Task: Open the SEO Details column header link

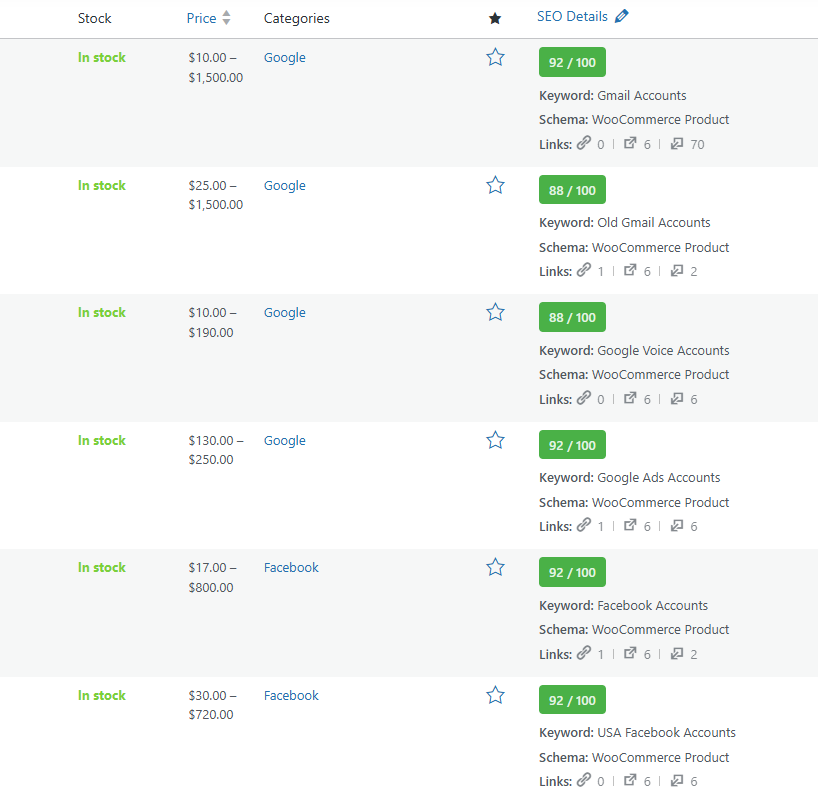Action: point(572,16)
